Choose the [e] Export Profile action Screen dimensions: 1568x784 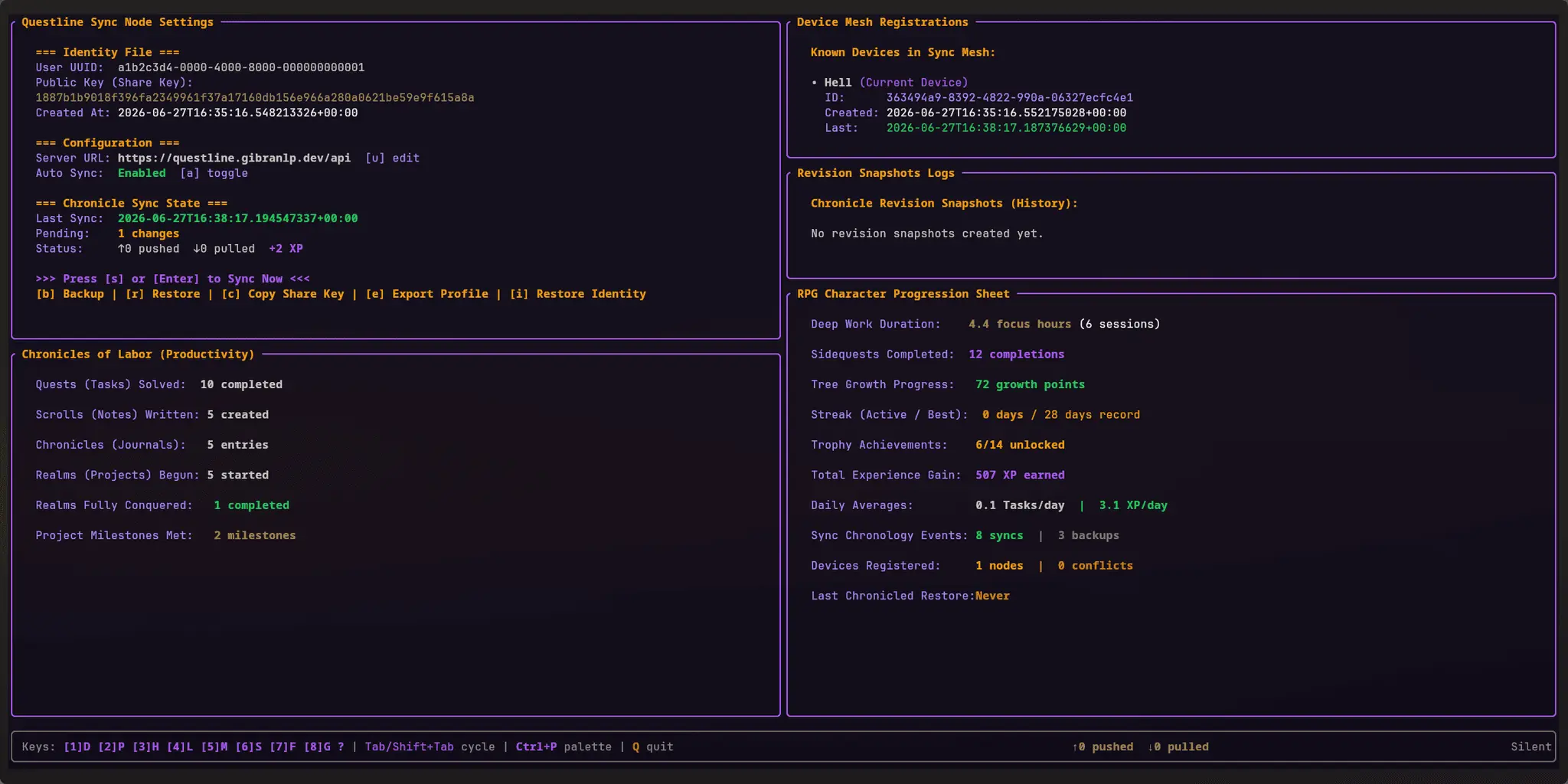(426, 294)
